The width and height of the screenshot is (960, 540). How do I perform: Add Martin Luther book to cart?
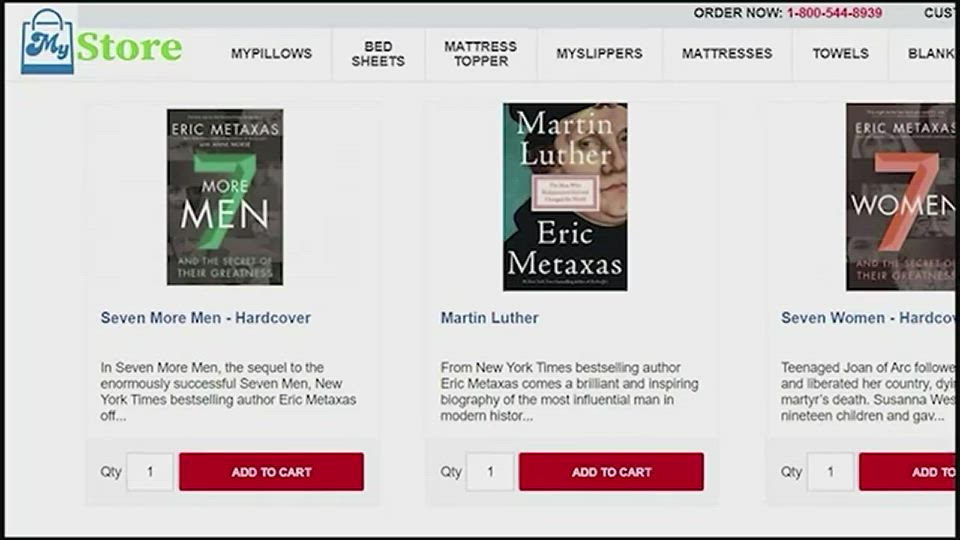611,471
